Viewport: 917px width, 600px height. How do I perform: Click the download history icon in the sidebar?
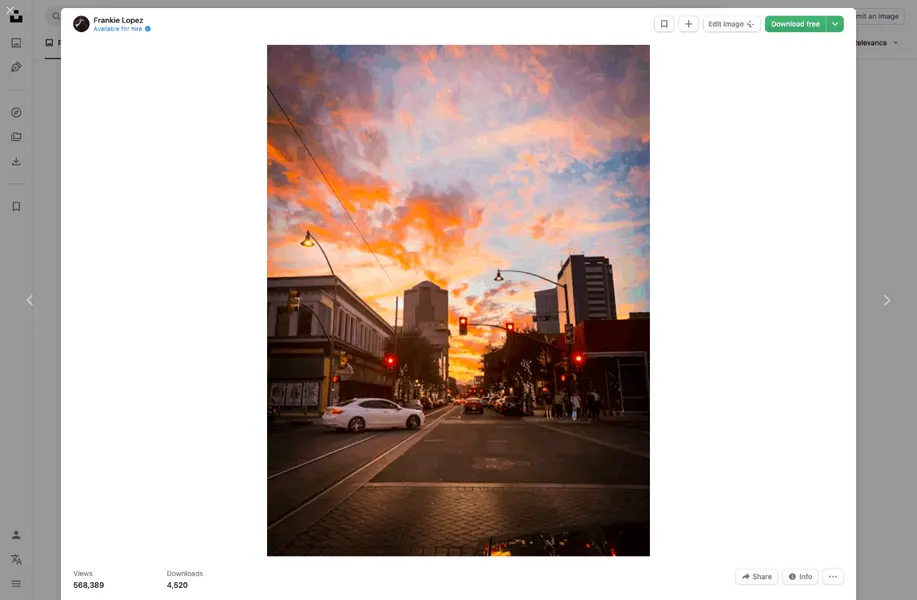pos(16,161)
